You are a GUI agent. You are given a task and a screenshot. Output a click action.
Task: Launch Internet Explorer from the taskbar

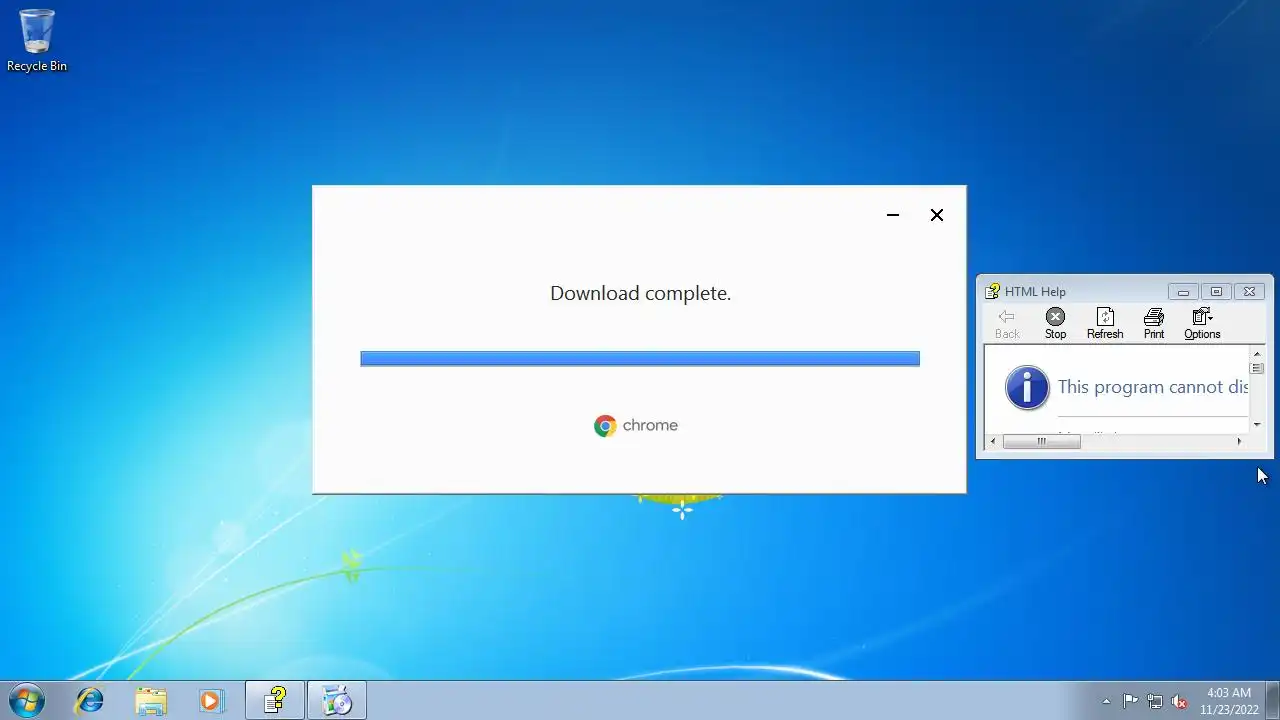(90, 700)
